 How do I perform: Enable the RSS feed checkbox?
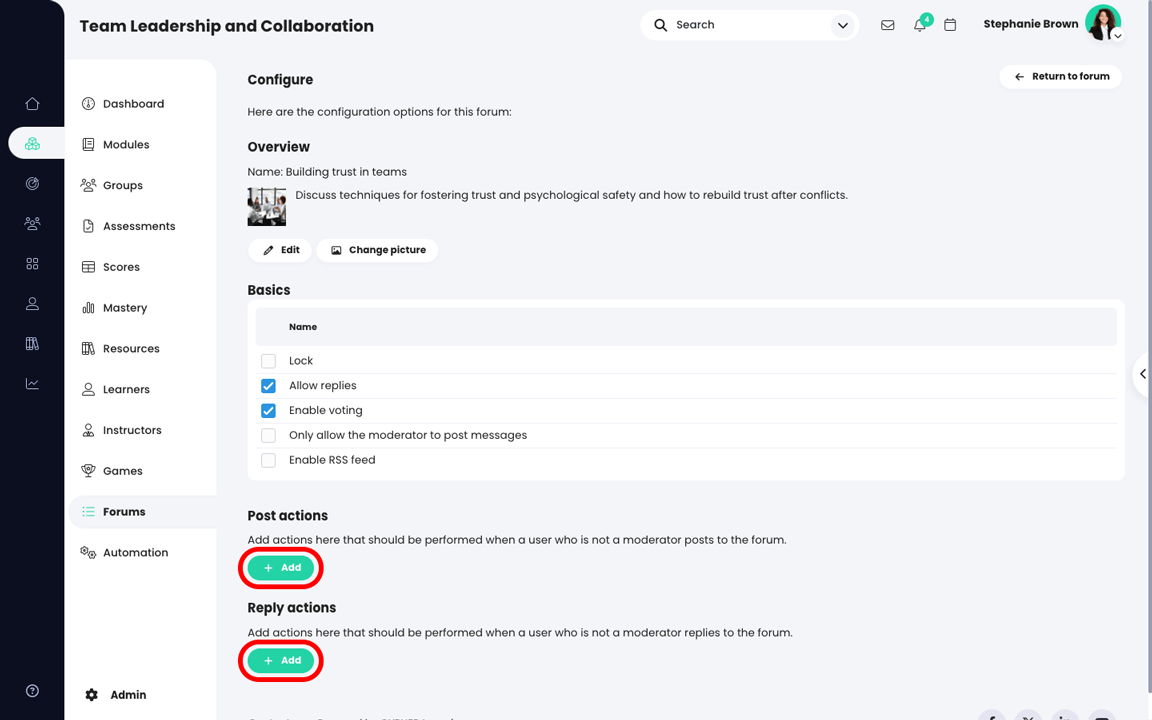click(268, 459)
